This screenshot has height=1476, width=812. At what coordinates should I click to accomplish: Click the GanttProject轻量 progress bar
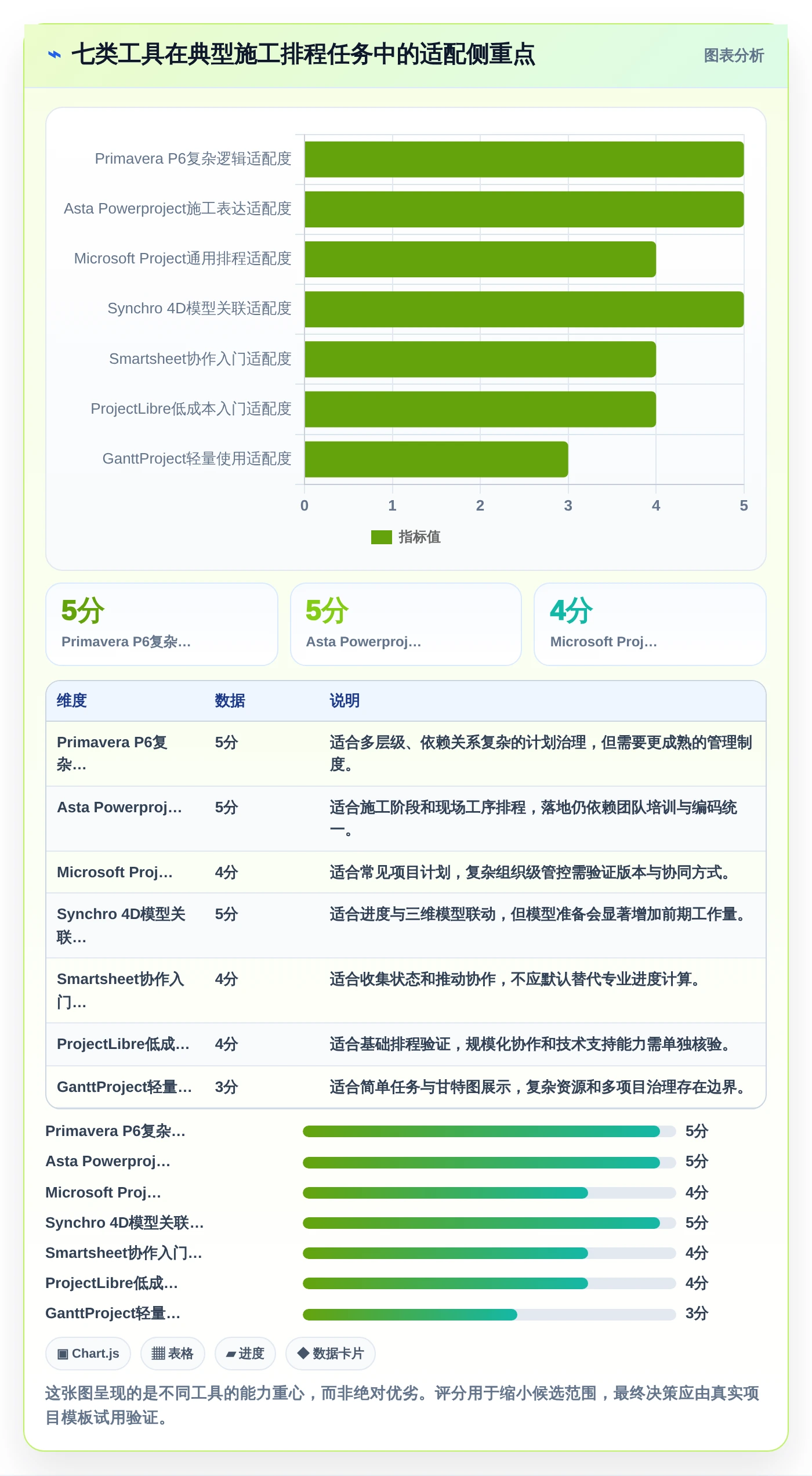point(489,1315)
